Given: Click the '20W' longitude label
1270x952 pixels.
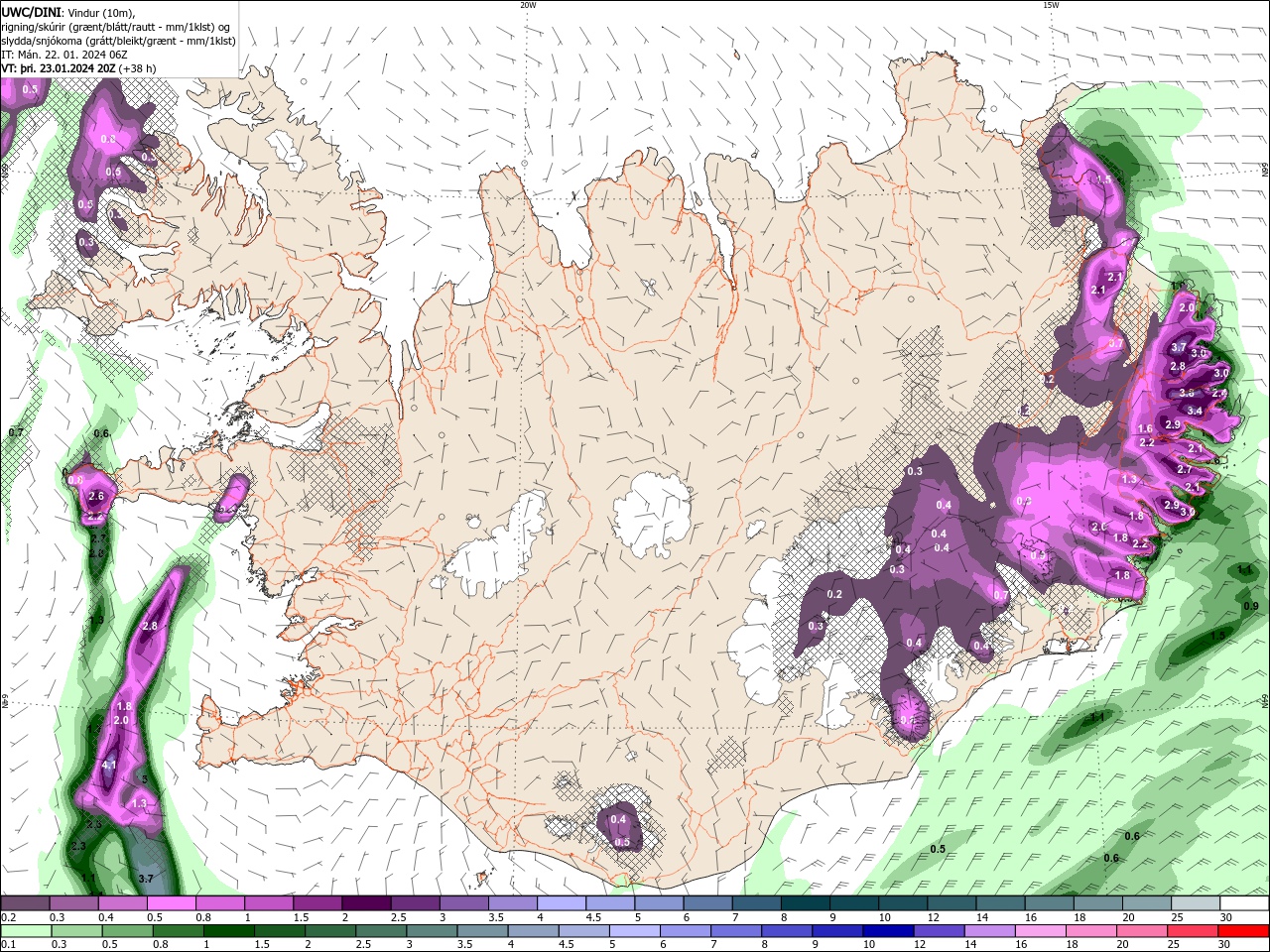Looking at the screenshot, I should pyautogui.click(x=528, y=5).
